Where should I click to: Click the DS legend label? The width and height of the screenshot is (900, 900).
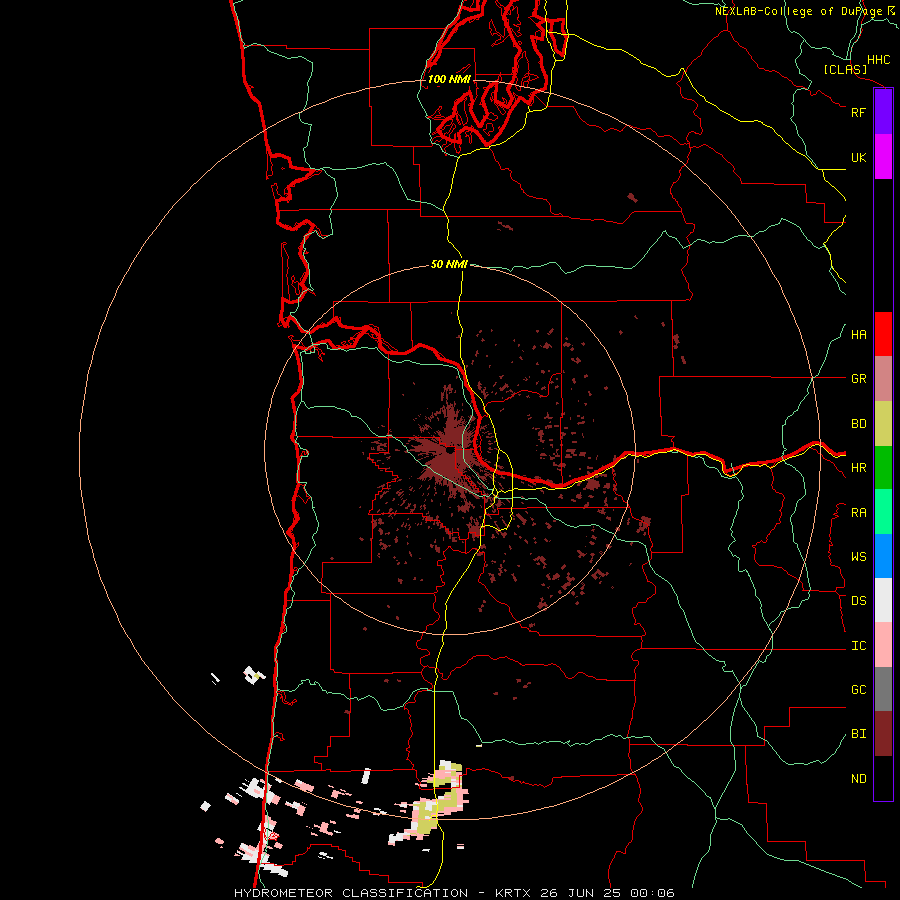[858, 601]
